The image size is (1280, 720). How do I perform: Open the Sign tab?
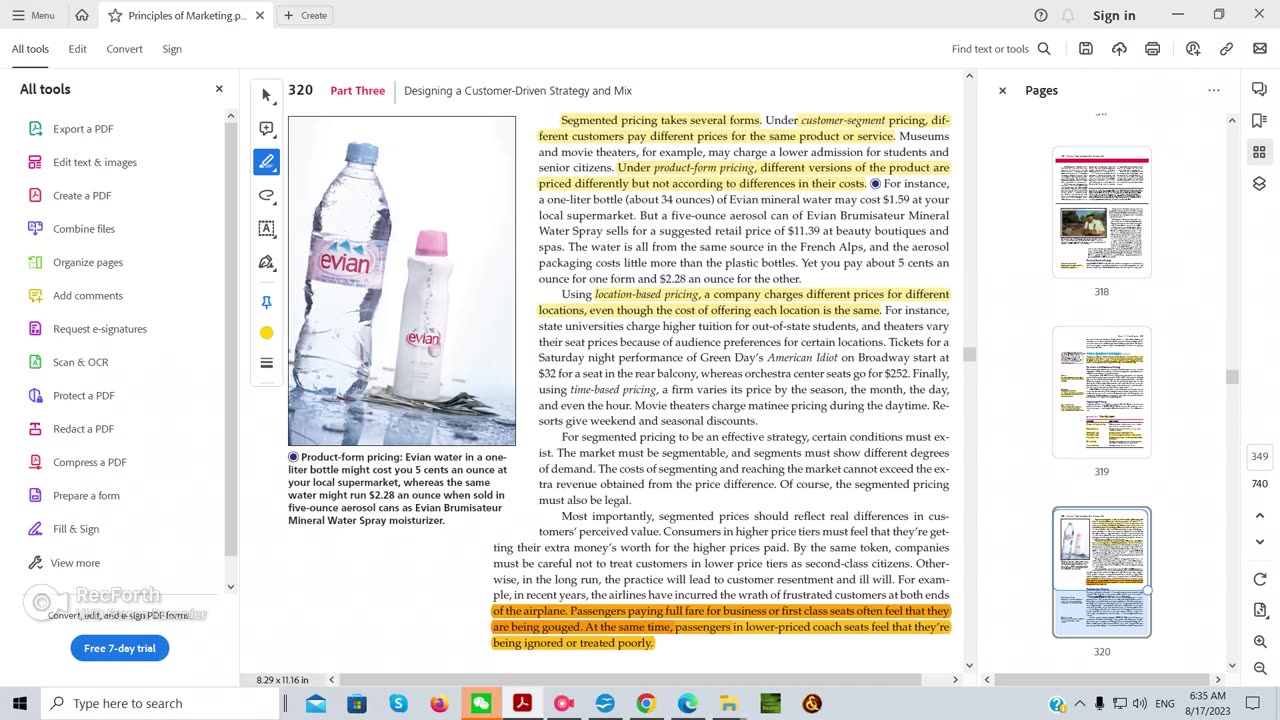172,49
